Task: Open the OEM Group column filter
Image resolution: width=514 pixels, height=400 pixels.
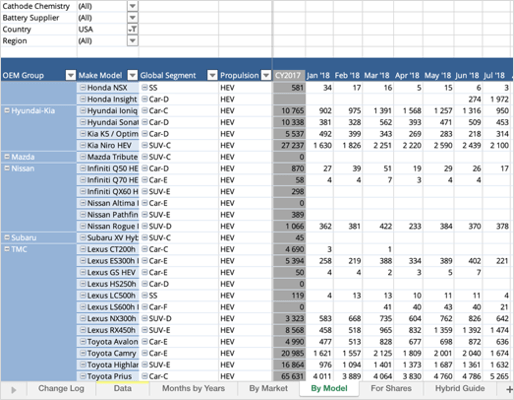Action: 71,76
